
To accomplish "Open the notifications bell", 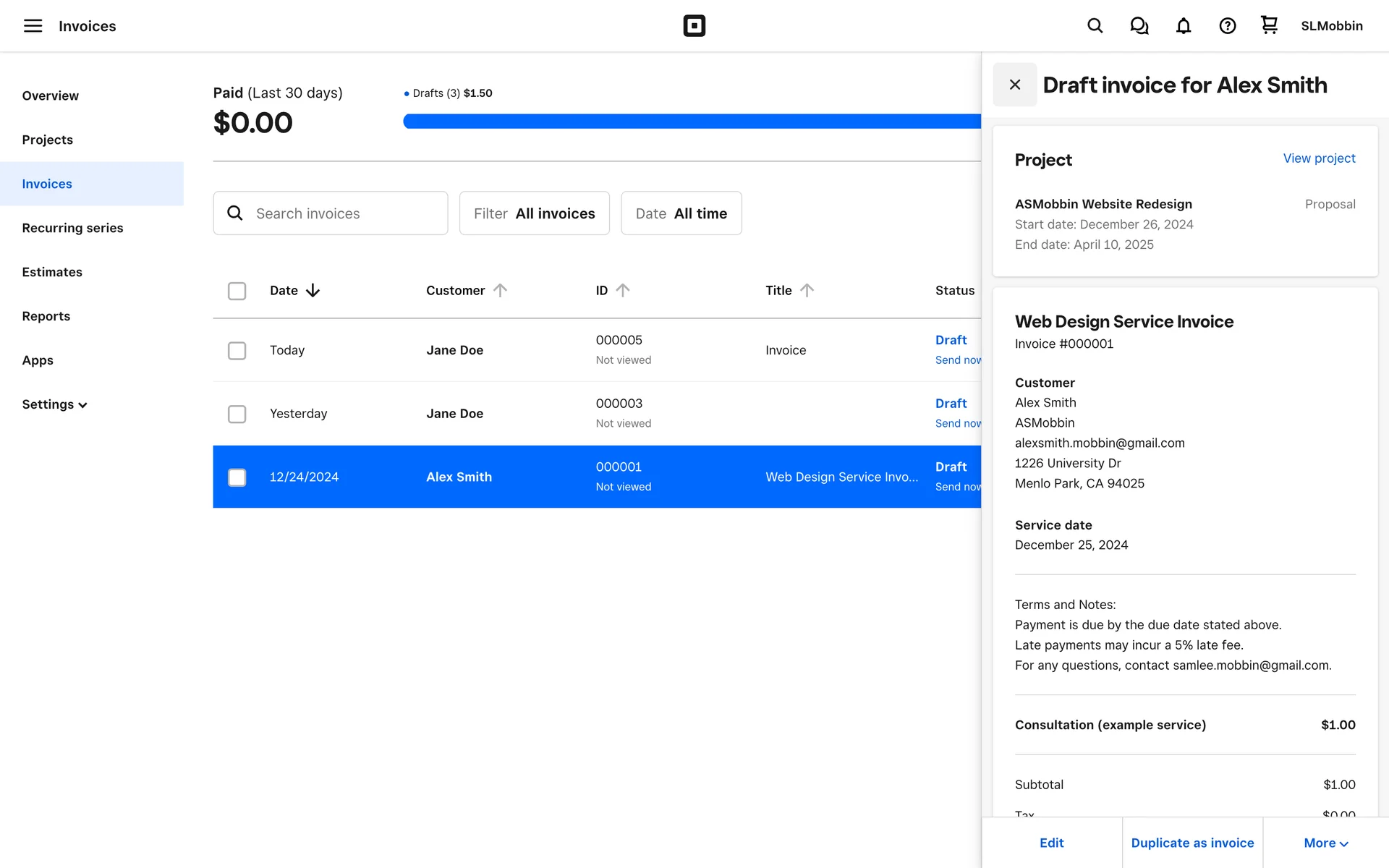I will tap(1183, 26).
